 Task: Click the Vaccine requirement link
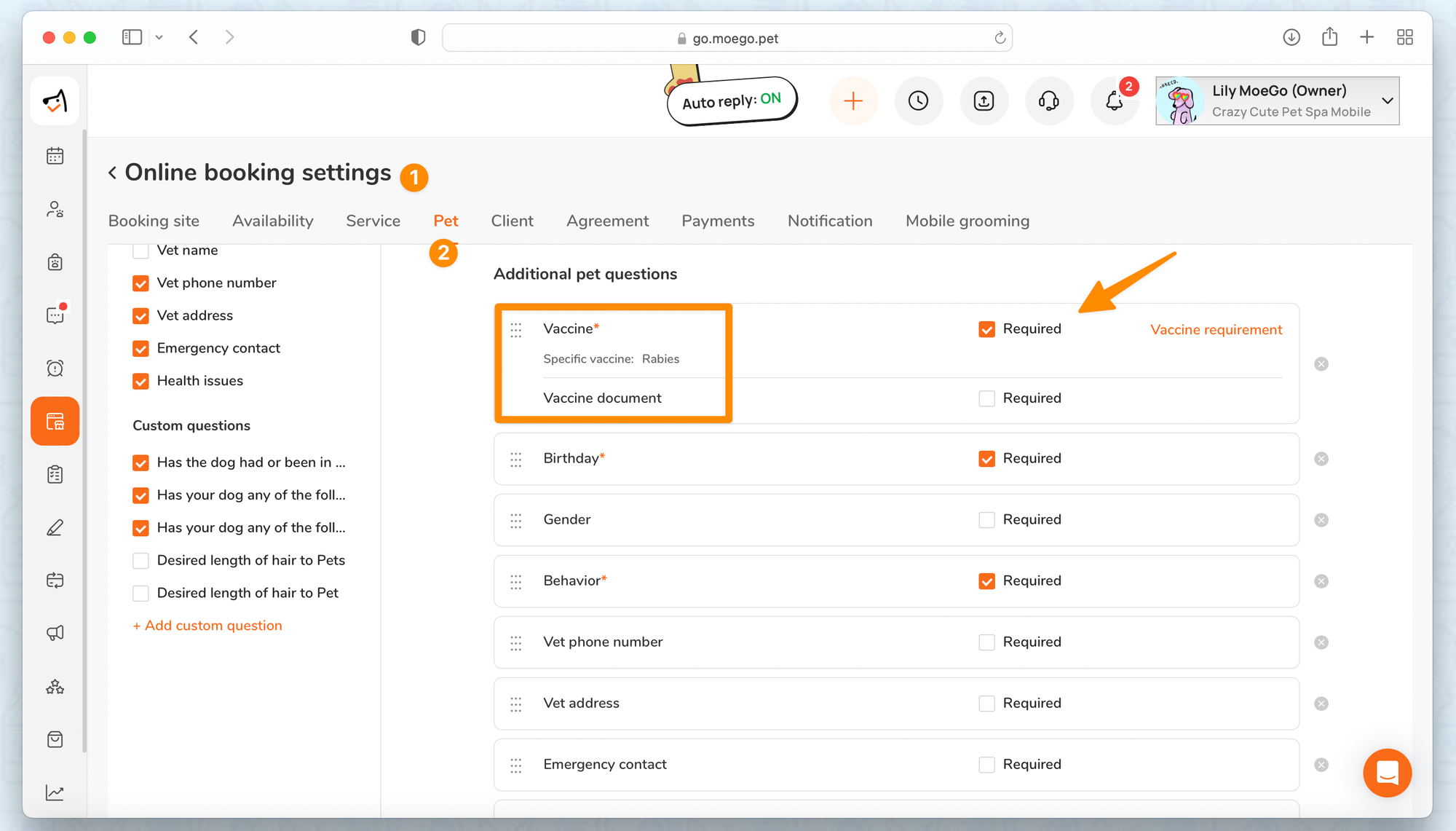coord(1216,329)
